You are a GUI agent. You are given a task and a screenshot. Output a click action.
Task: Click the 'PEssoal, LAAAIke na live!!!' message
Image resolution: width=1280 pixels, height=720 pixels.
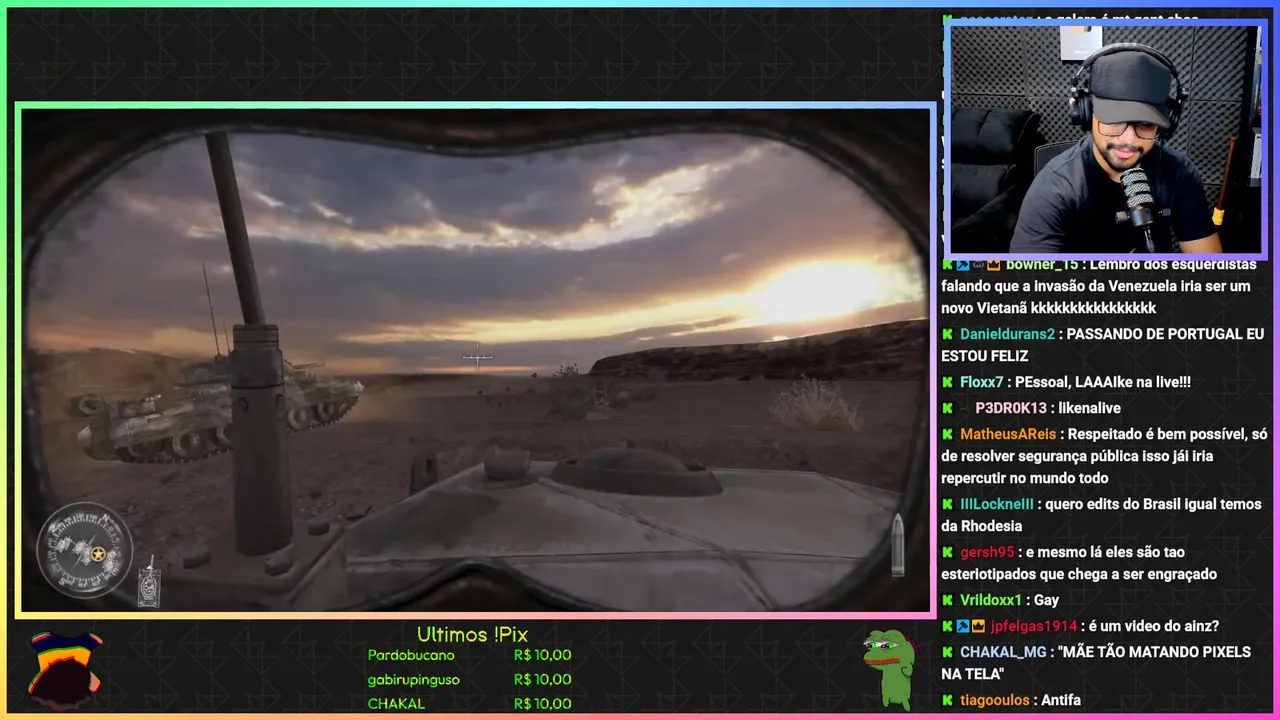pyautogui.click(x=1103, y=382)
